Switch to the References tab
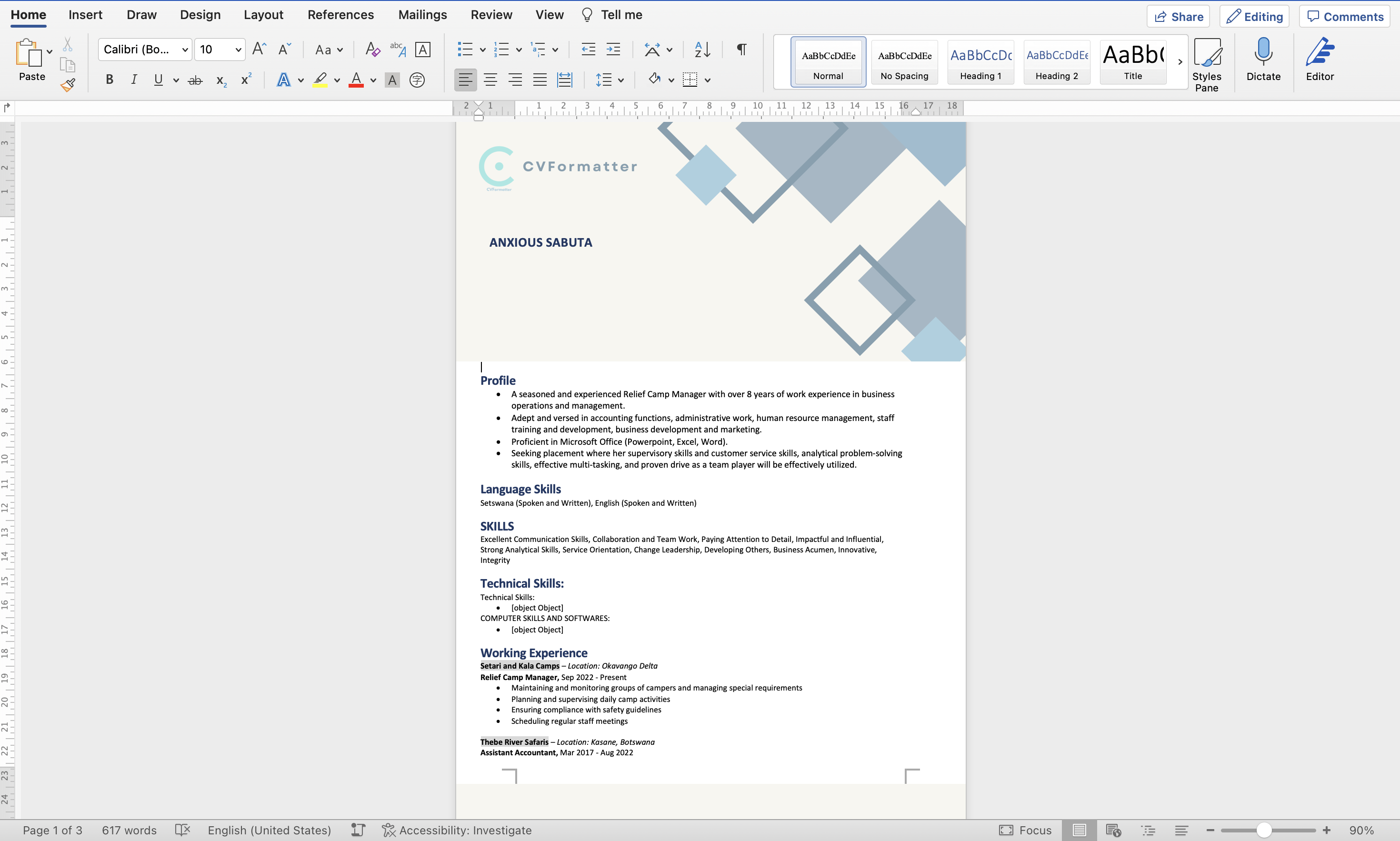Screen dimensions: 1400x841 tap(340, 15)
